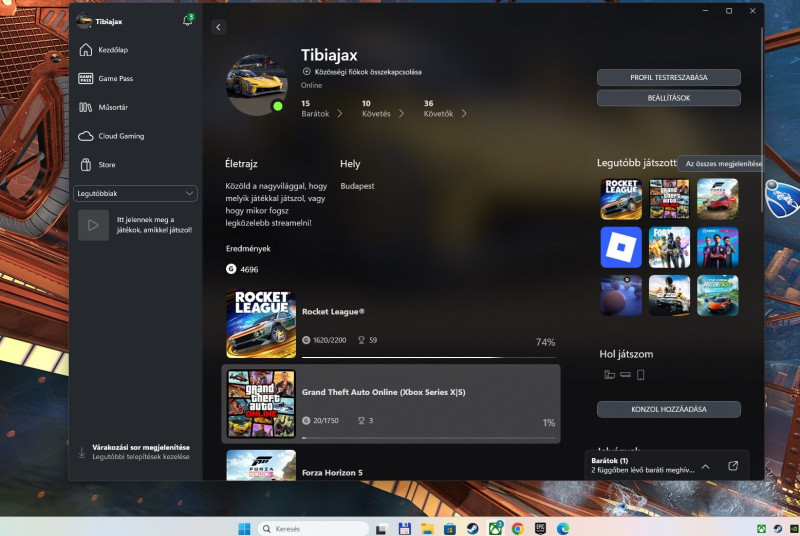Go back with the back arrow button
Viewport: 800px width, 536px height.
pos(218,27)
